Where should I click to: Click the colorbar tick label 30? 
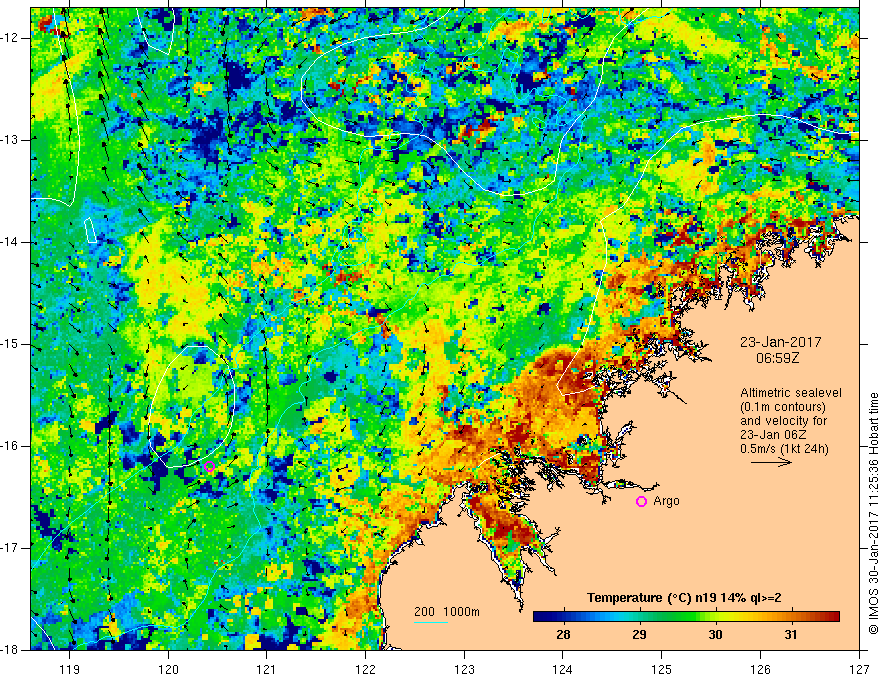coord(715,635)
